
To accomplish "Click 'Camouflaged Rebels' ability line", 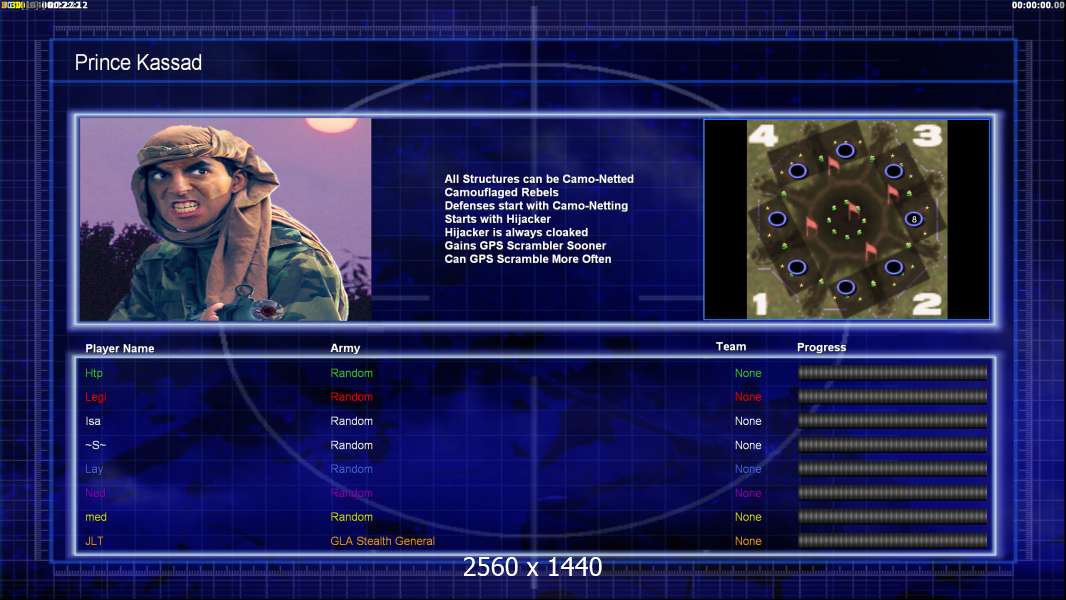I will 502,192.
